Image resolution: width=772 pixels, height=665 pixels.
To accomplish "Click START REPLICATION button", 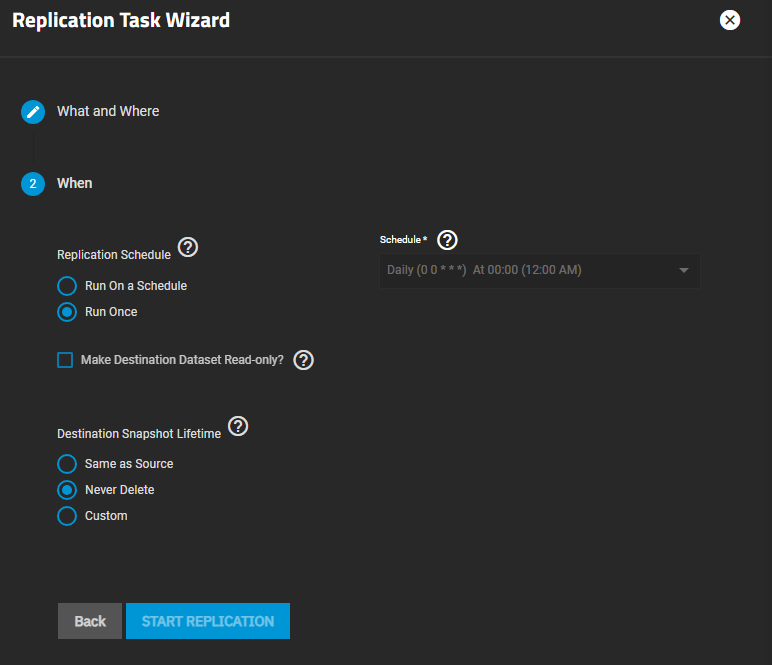I will tap(208, 621).
